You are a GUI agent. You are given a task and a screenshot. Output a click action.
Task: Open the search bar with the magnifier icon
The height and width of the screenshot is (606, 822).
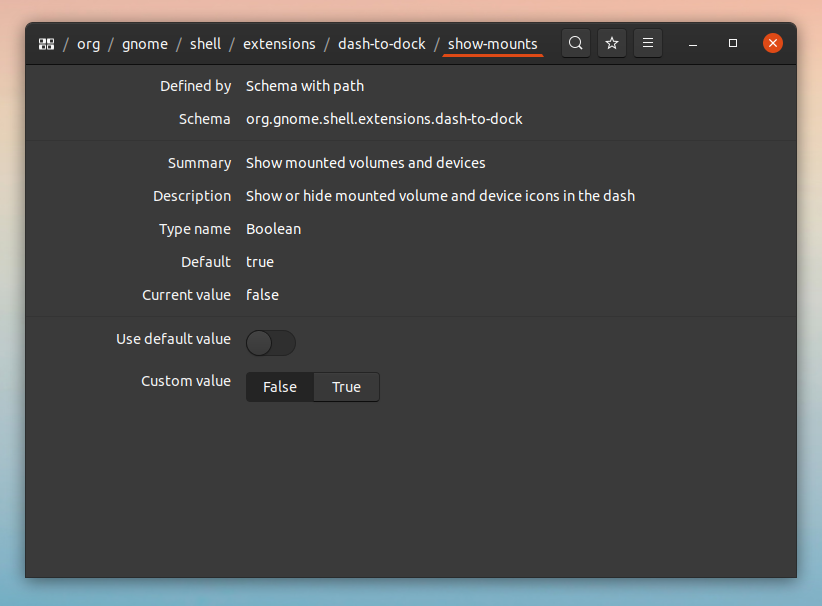tap(575, 43)
